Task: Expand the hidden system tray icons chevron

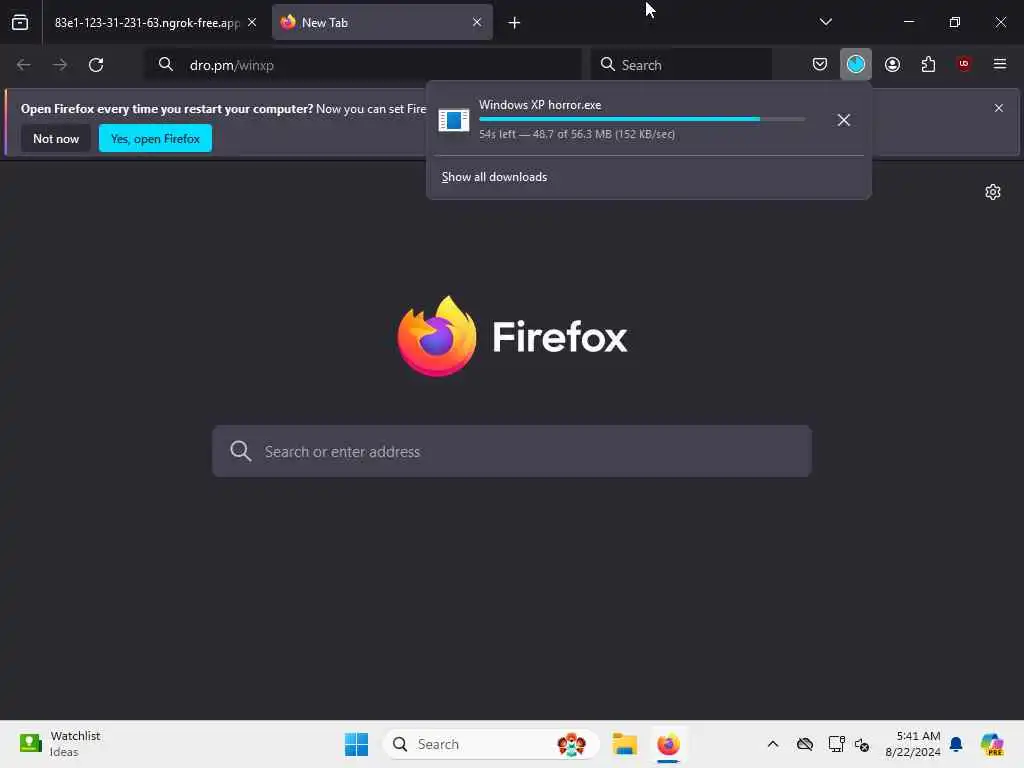Action: (773, 744)
